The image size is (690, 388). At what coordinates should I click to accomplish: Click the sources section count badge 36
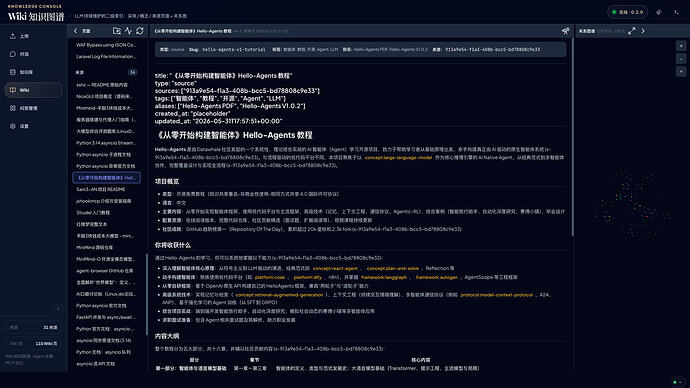(x=132, y=72)
